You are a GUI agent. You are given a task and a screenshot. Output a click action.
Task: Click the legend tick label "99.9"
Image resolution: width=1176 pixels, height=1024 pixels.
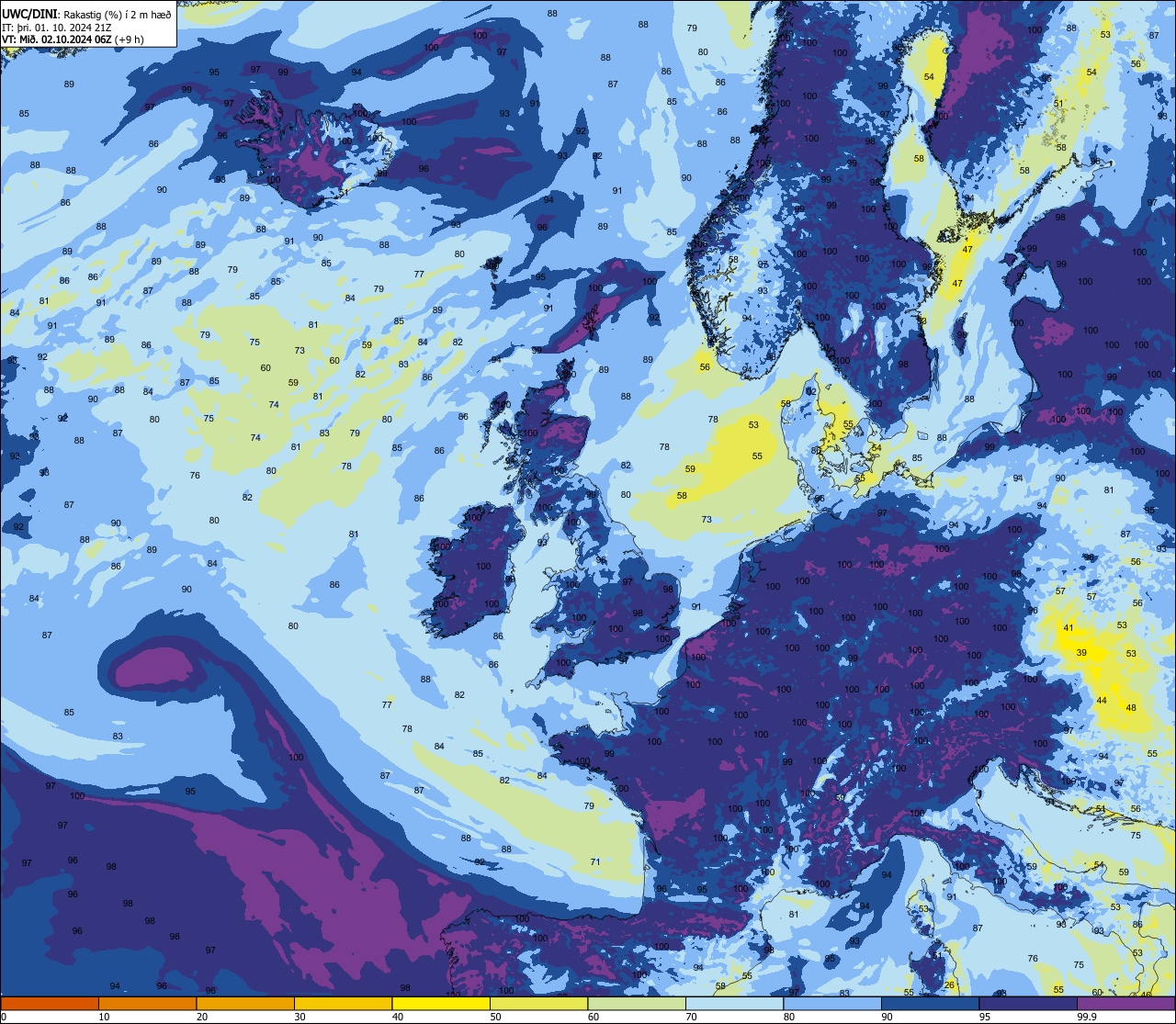coord(1087,1017)
